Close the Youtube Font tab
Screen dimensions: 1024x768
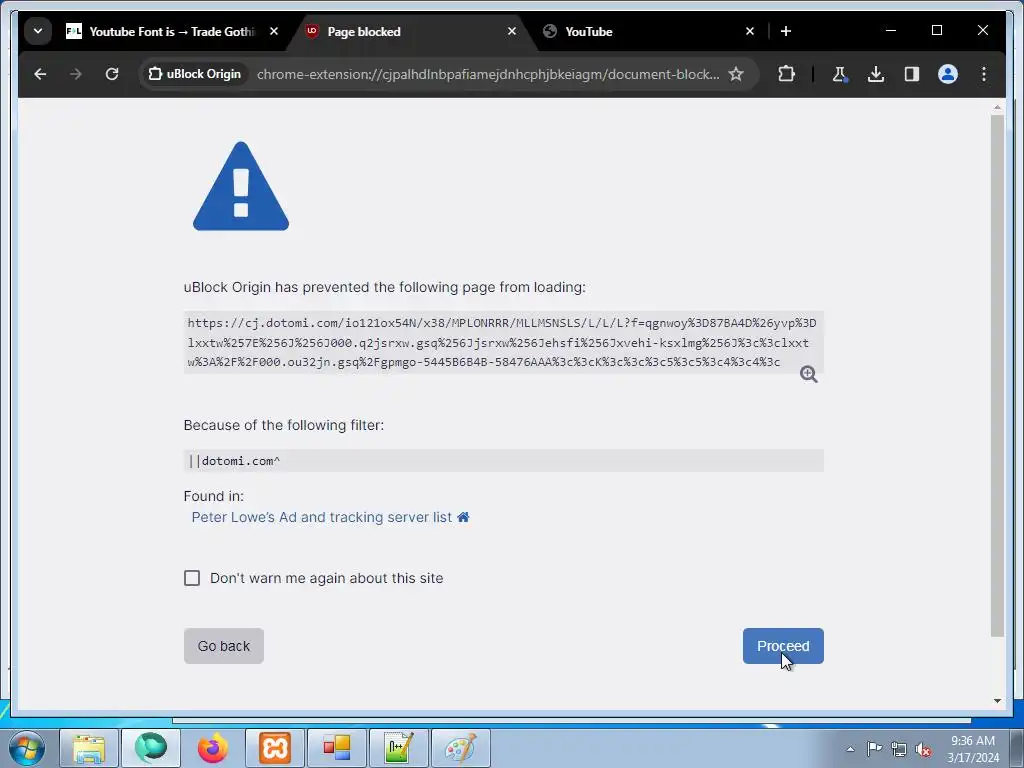coord(274,31)
